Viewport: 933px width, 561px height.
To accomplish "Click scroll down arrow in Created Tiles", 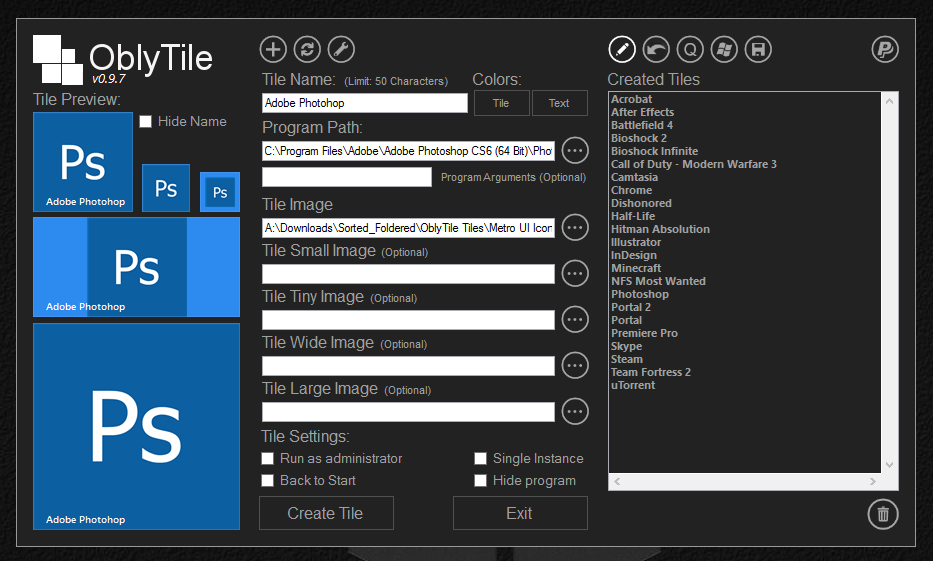I will (889, 465).
